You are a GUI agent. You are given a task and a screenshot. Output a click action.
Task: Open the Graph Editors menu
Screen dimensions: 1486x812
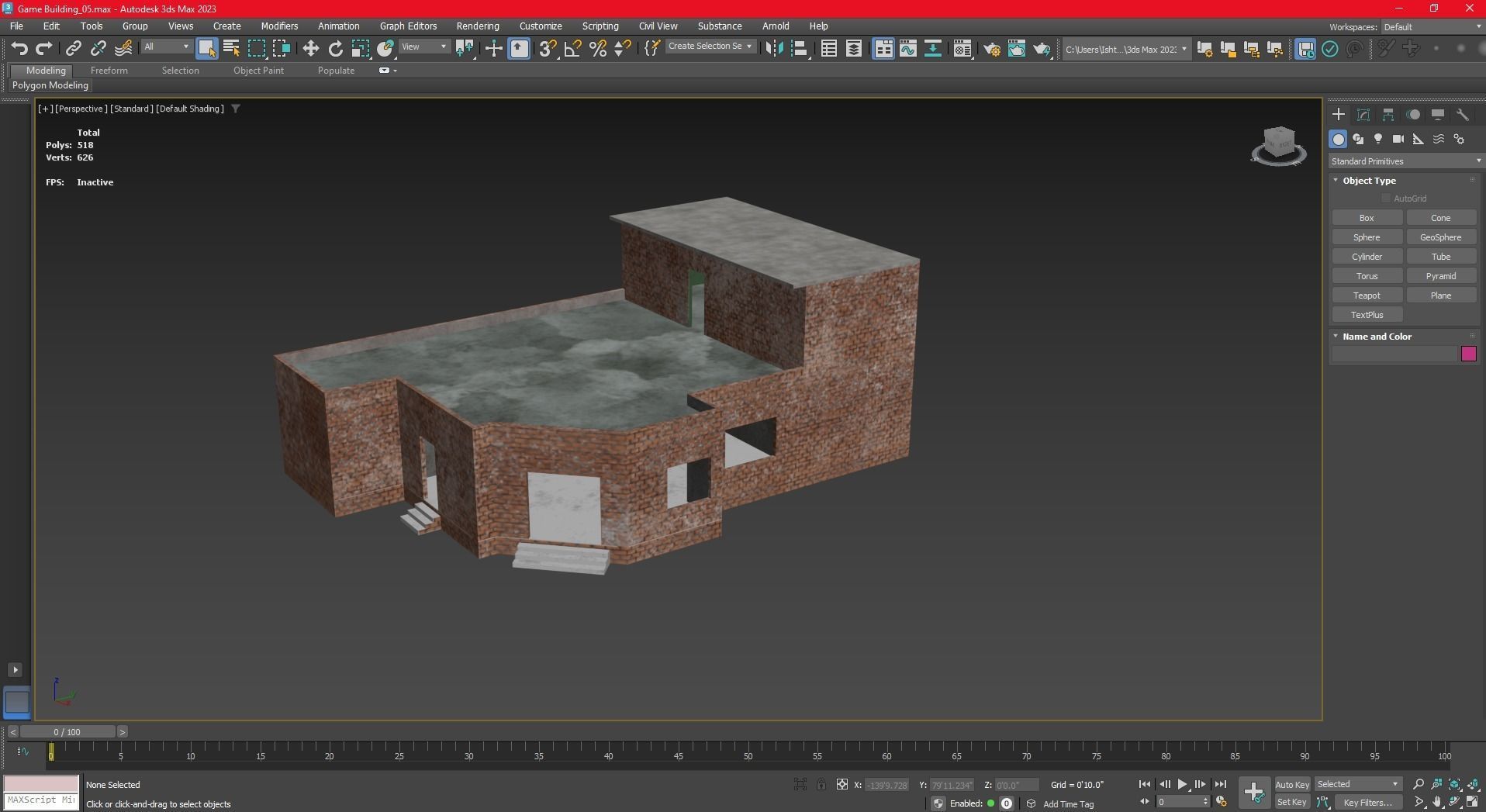408,26
